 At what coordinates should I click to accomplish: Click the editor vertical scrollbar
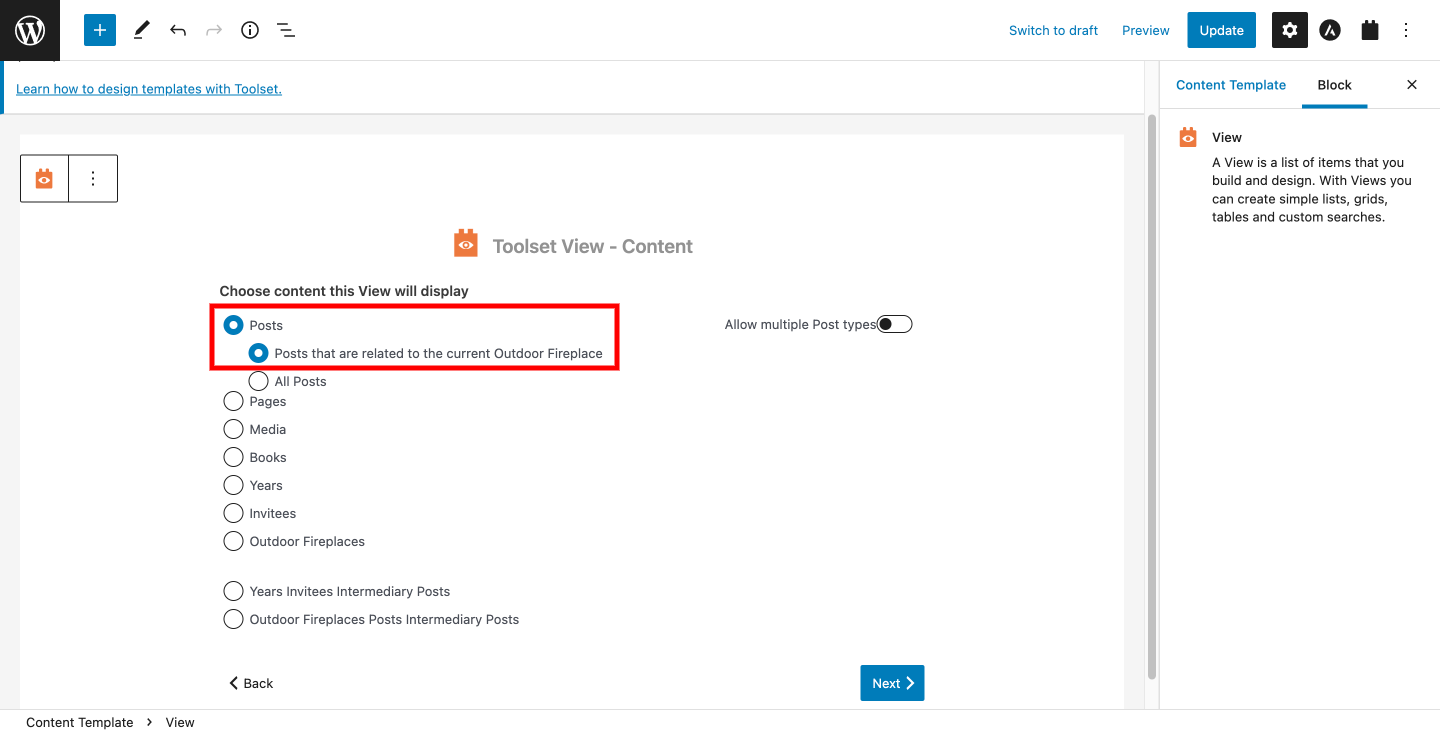click(x=1151, y=396)
